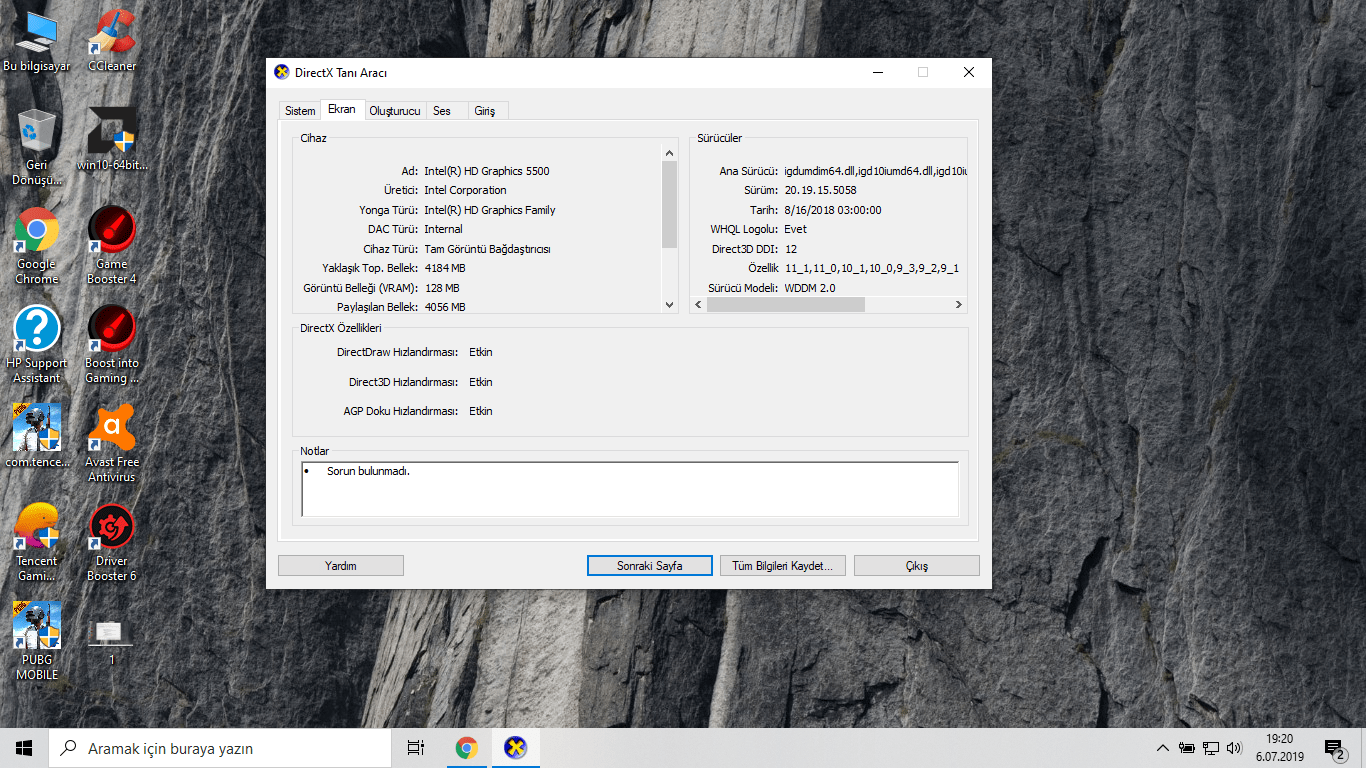Click Tüm Bilgileri Kaydet button
This screenshot has height=768, width=1366.
783,566
